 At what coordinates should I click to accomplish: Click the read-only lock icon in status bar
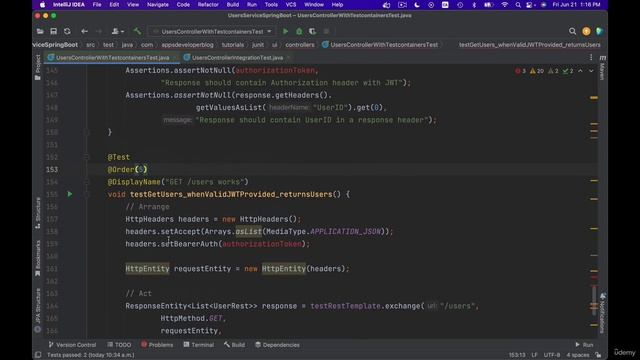[x=598, y=355]
